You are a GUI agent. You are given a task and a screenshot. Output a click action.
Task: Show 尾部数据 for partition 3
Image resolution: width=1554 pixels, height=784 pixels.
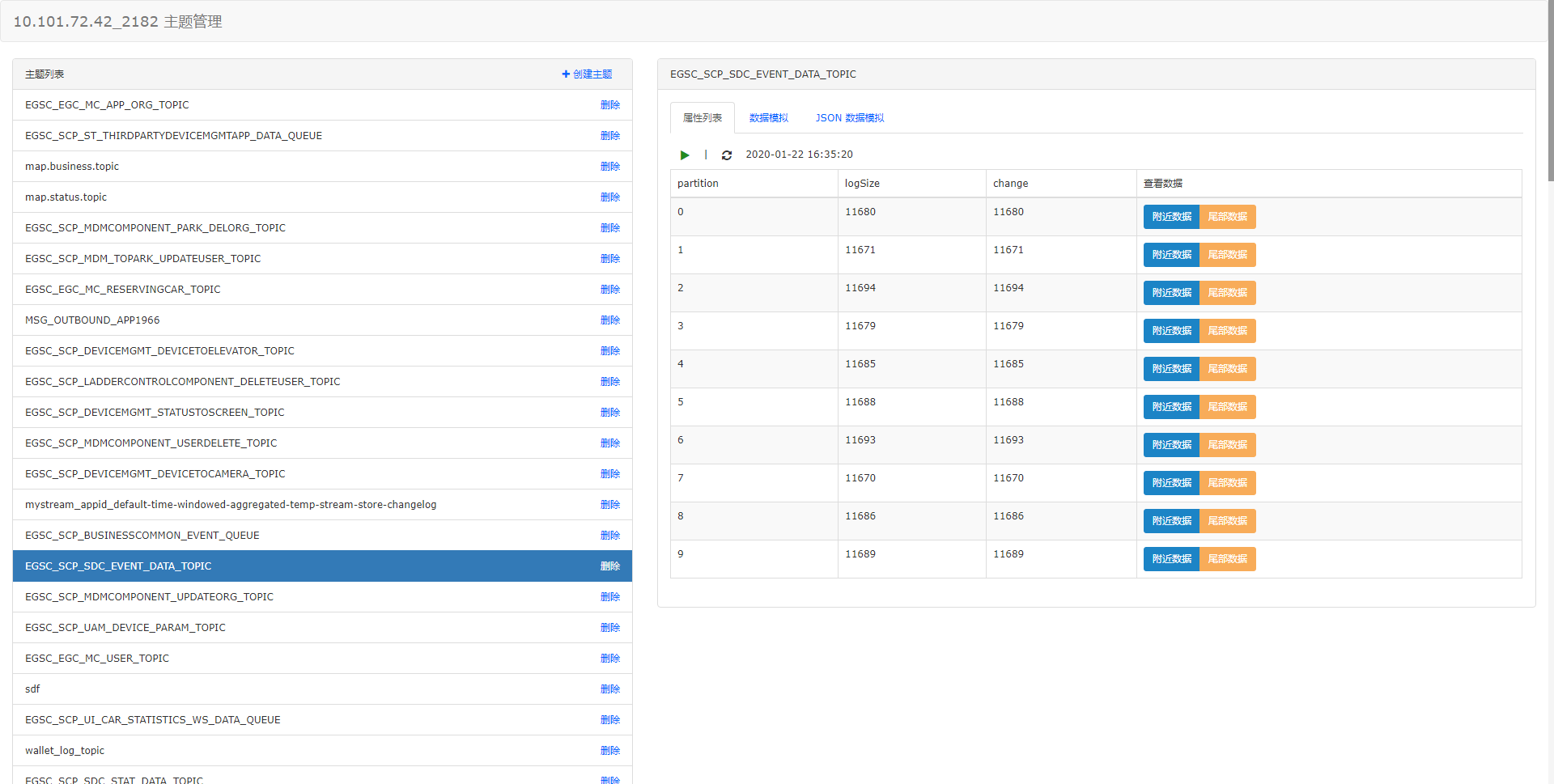pos(1227,331)
